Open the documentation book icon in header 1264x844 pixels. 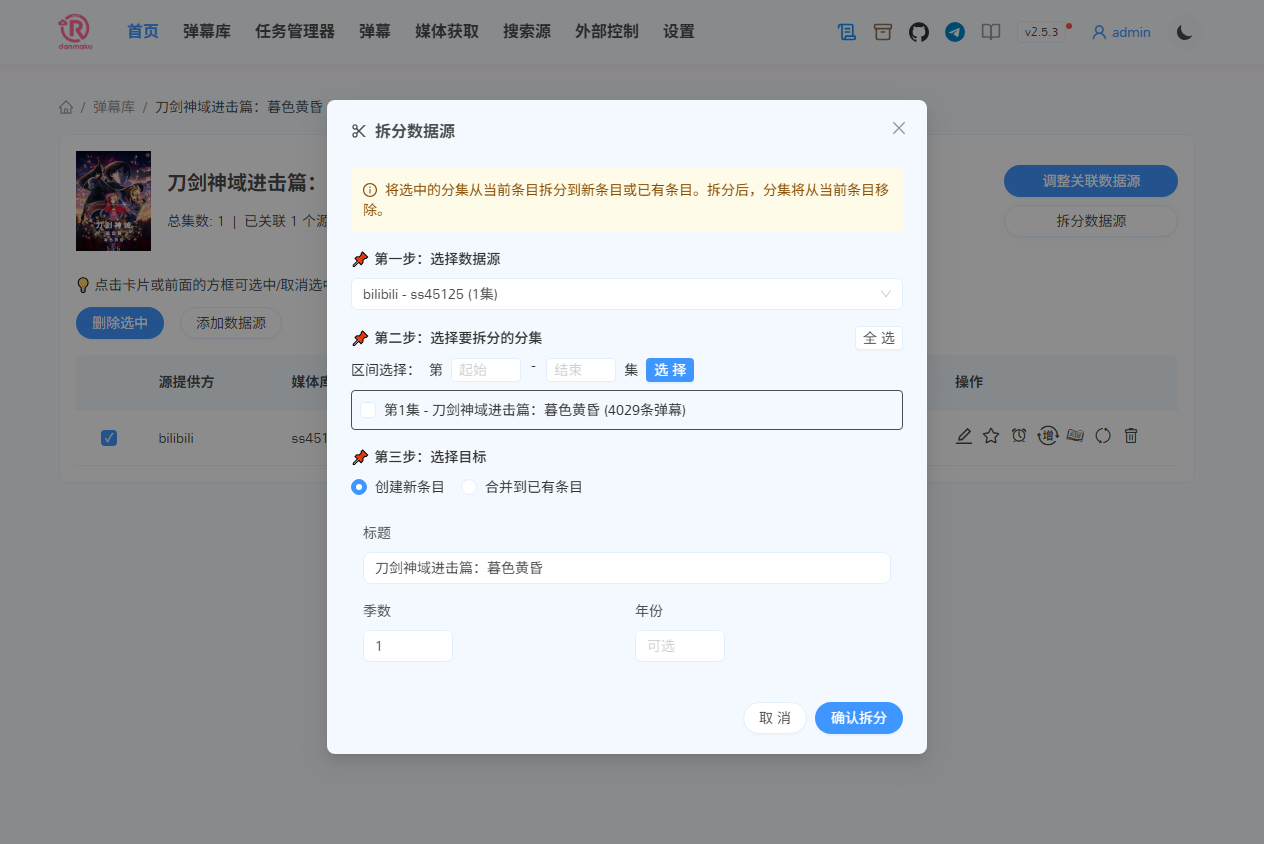tap(990, 31)
